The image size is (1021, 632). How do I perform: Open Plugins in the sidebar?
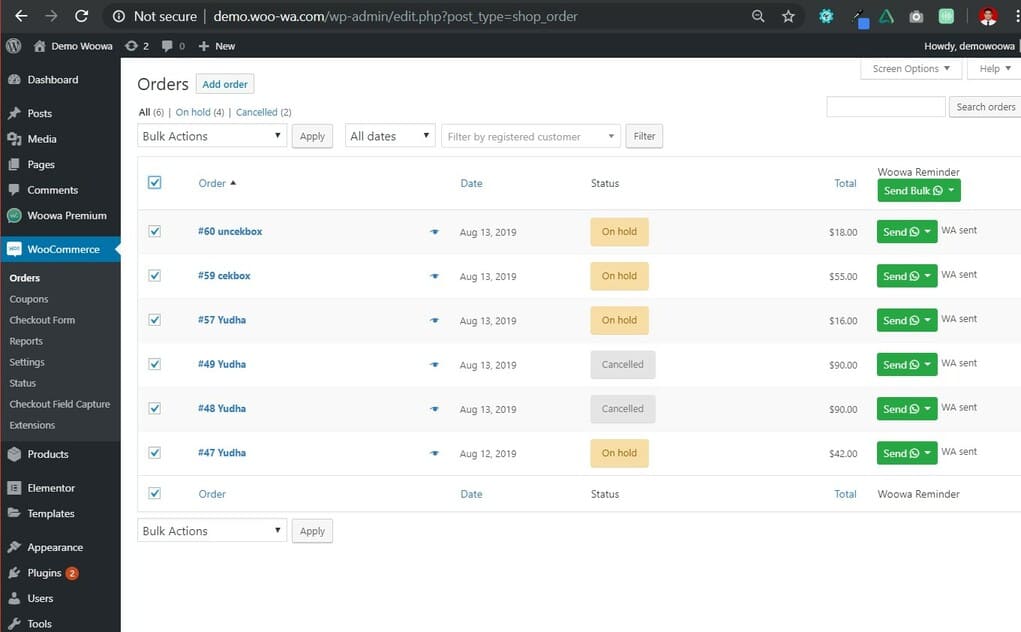[44, 573]
